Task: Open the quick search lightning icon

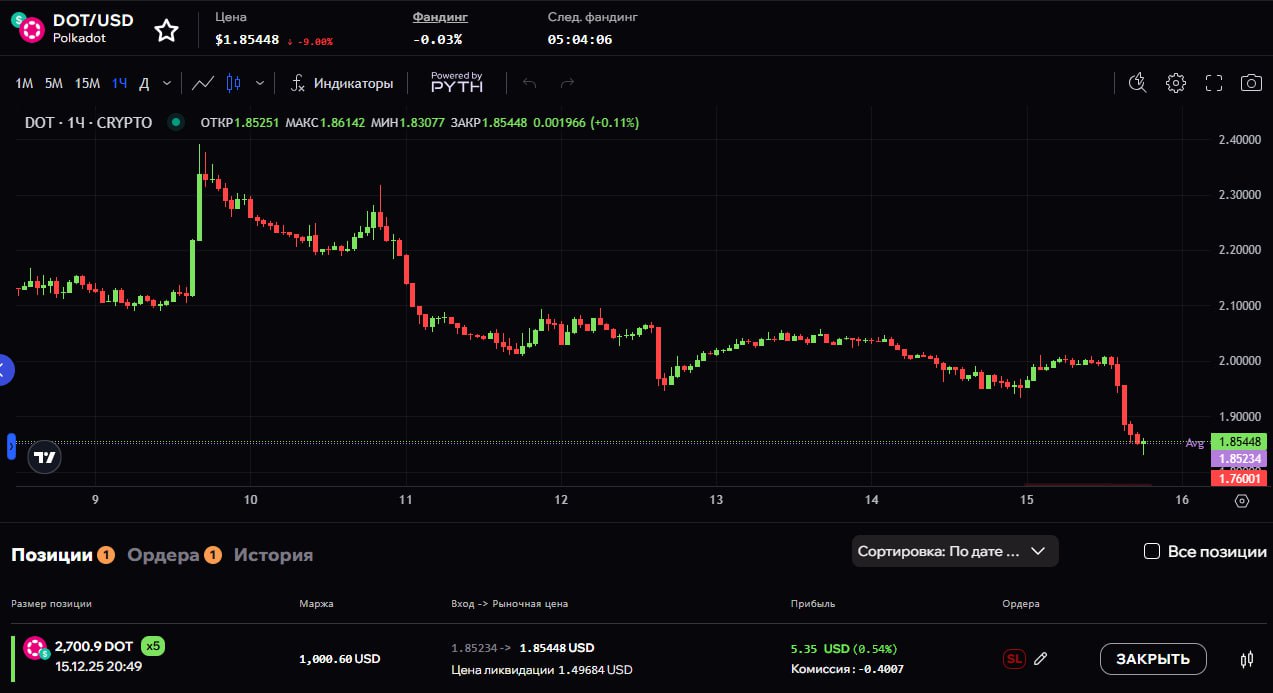Action: pos(1137,83)
